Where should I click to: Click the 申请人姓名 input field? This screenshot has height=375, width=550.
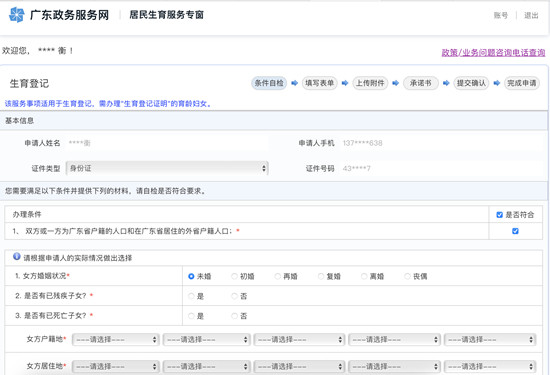click(167, 143)
